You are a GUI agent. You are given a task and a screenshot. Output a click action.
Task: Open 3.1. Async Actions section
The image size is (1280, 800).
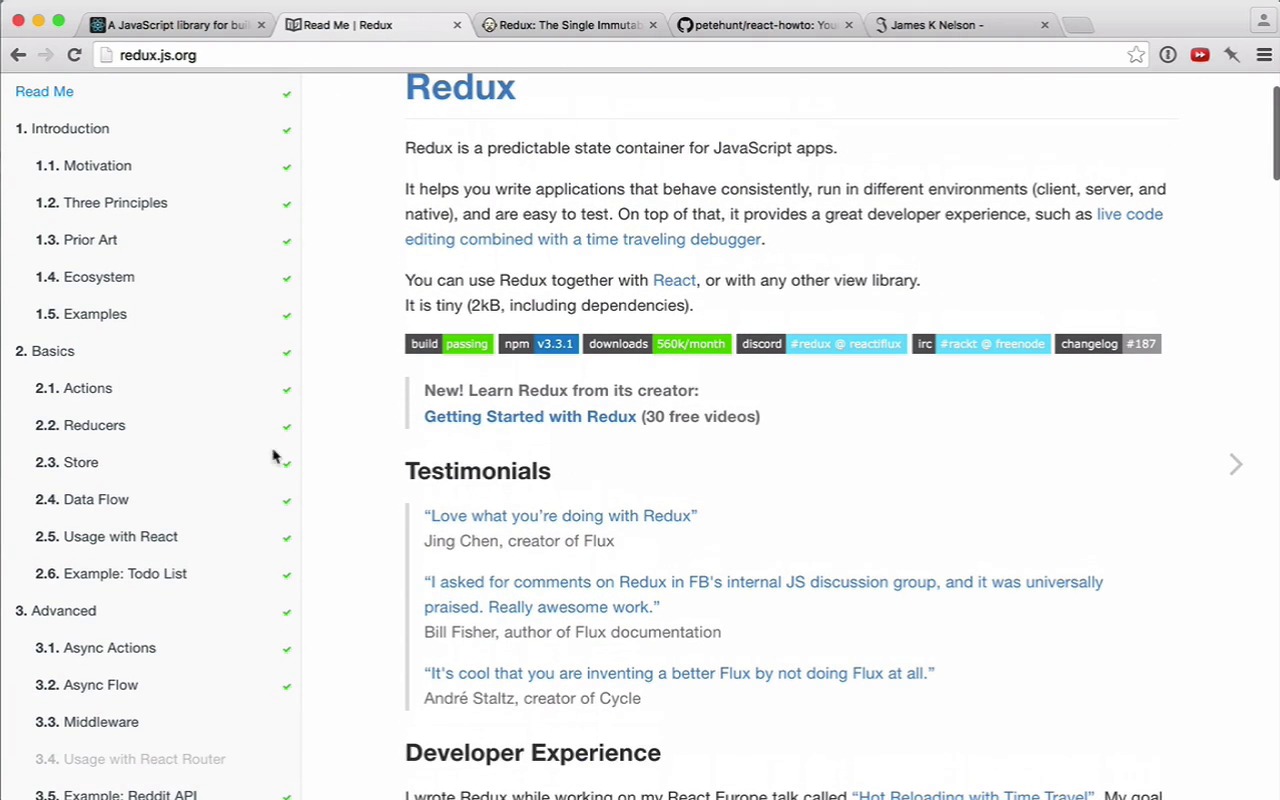coord(96,646)
